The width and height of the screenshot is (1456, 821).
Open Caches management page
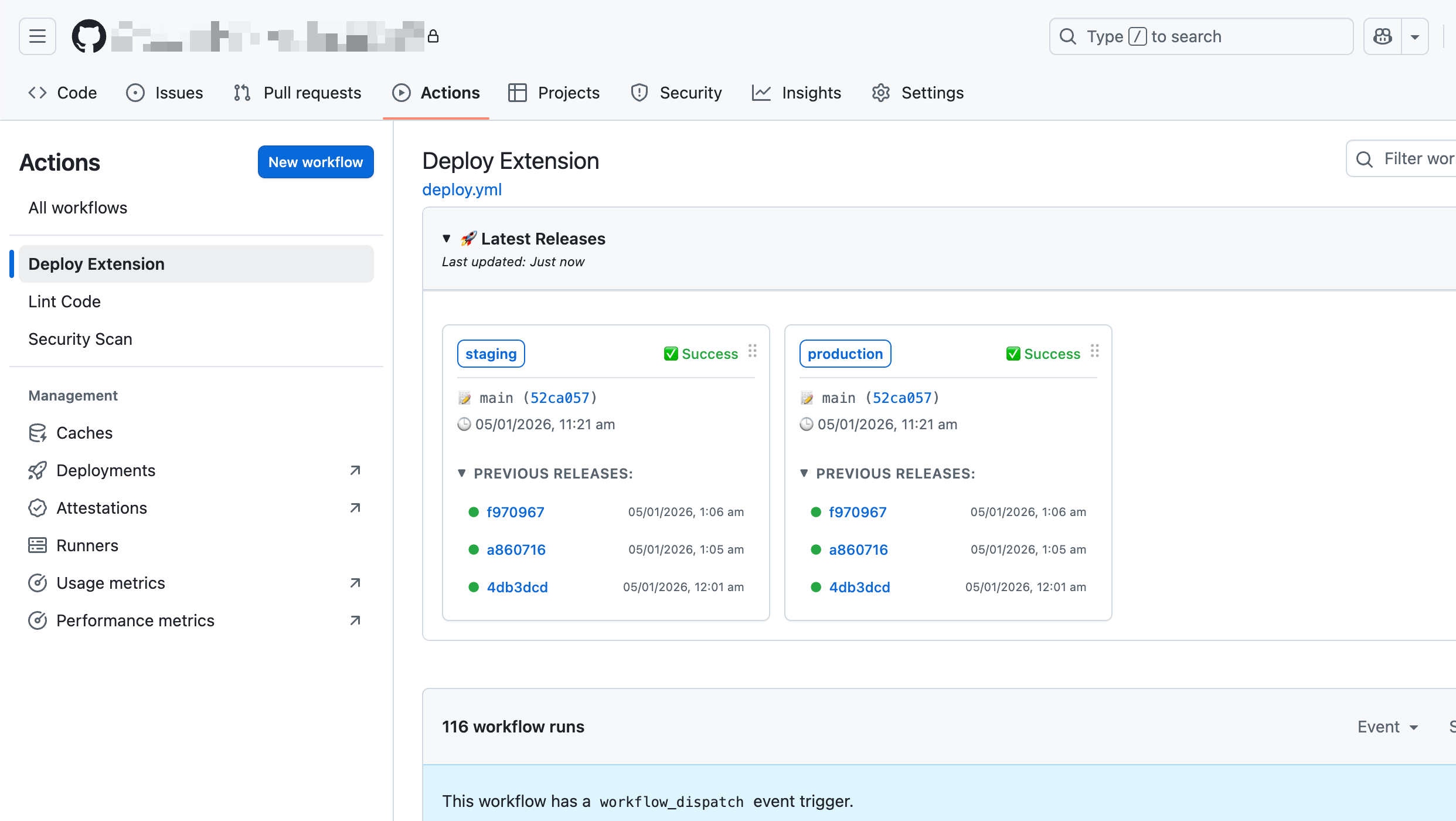[x=84, y=433]
